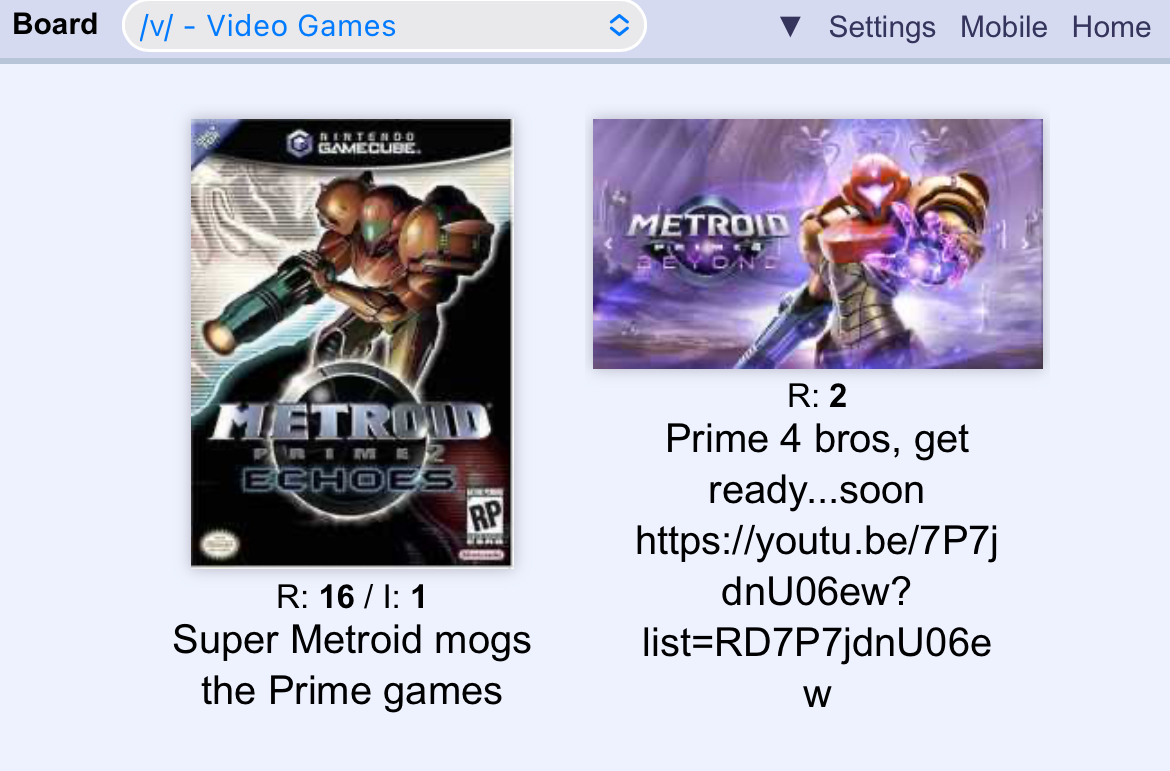Click the 'R: 16 / I: 1' reply counter

click(351, 596)
